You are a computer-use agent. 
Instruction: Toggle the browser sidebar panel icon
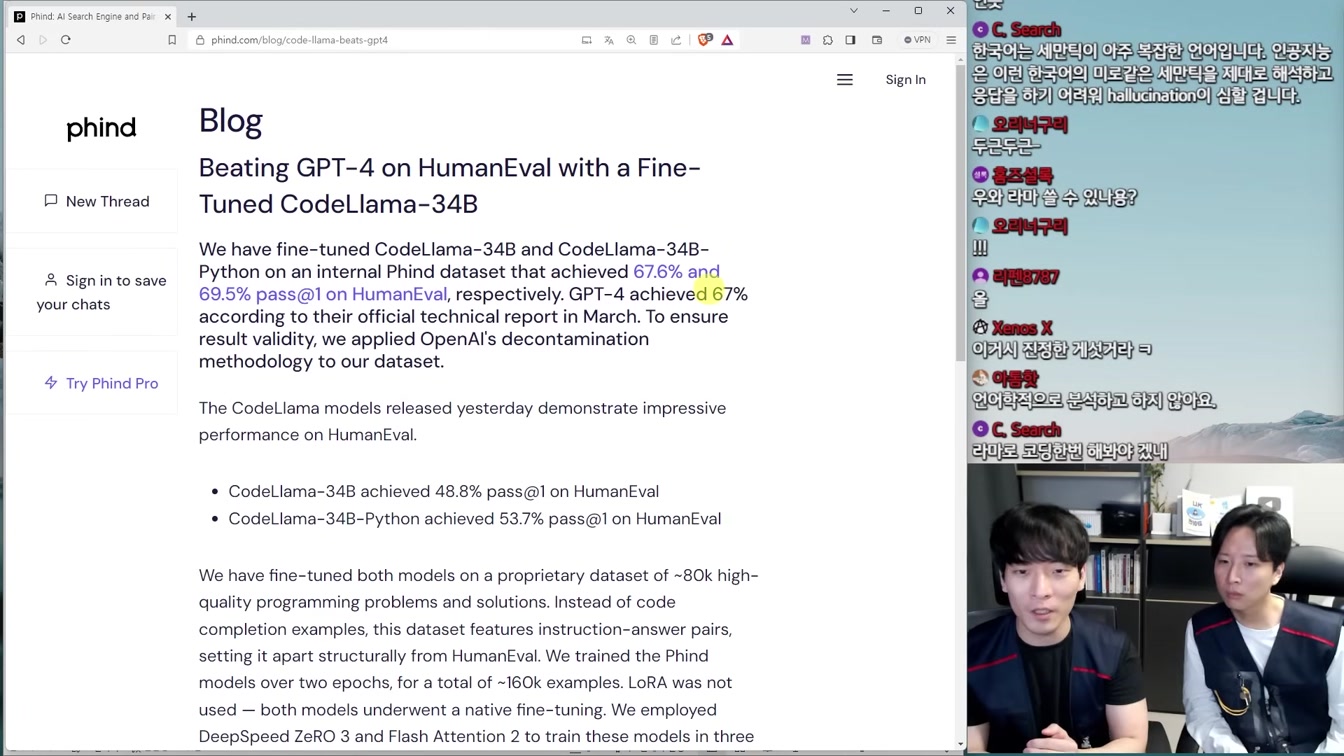pyautogui.click(x=850, y=40)
